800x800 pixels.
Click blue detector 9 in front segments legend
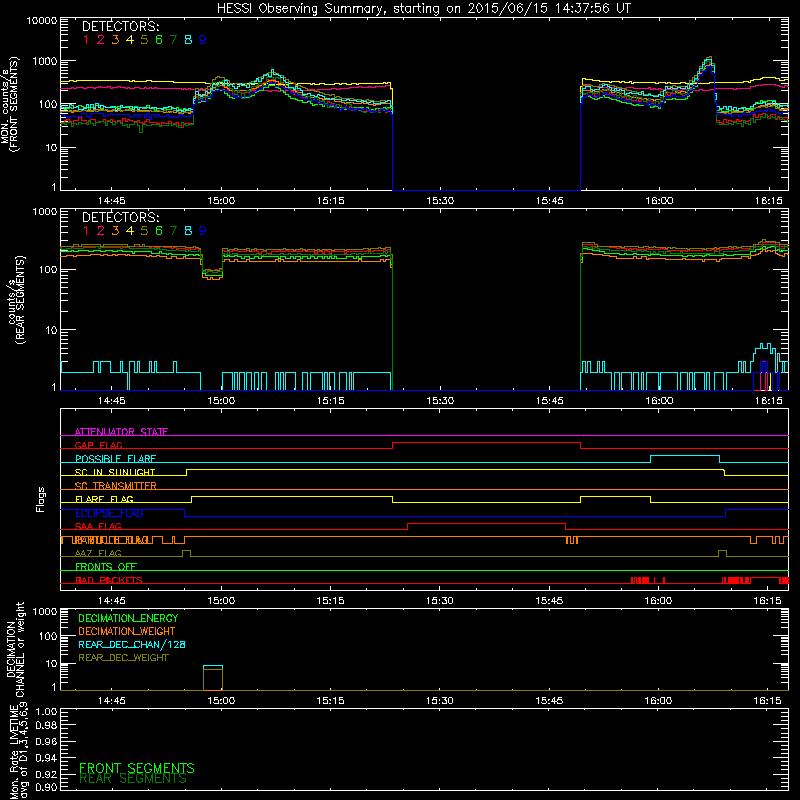203,40
